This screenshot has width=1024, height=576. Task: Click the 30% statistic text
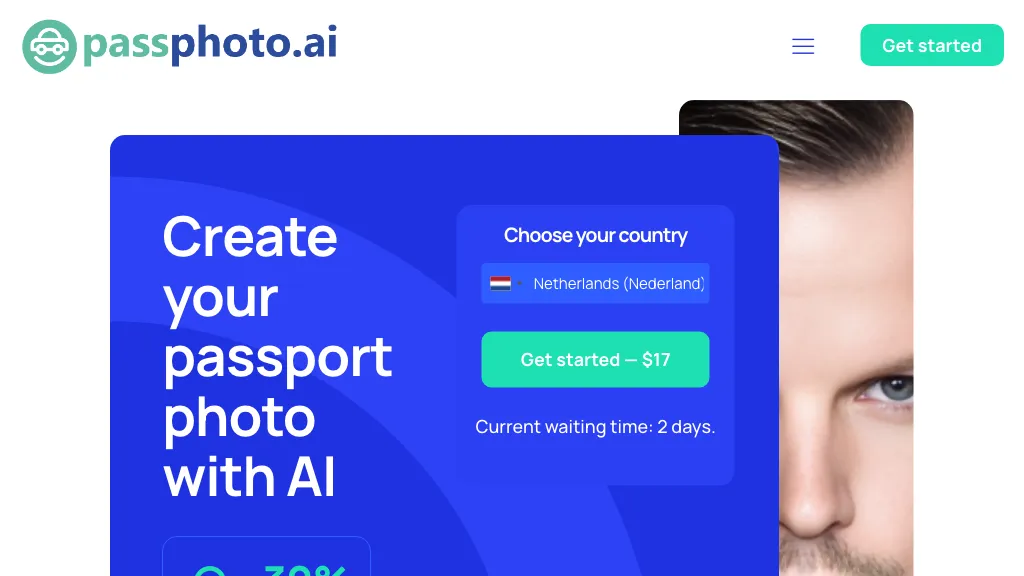[x=305, y=570]
